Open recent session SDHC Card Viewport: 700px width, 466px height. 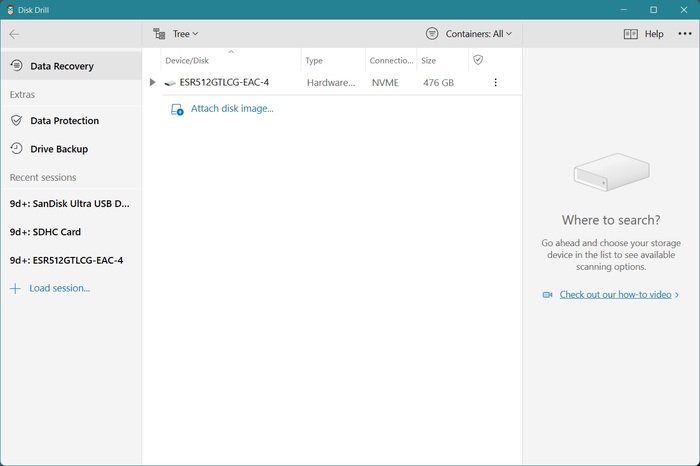click(x=45, y=232)
